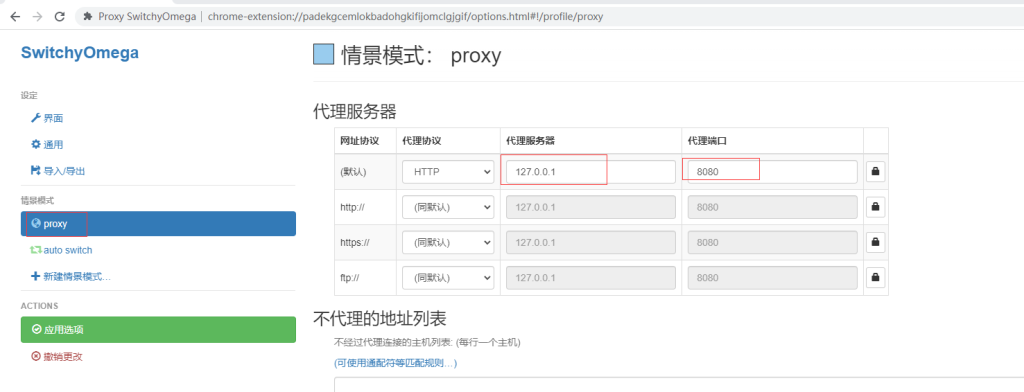Click 撤销更改 to revert changes
1024x392 pixels.
(x=57, y=357)
